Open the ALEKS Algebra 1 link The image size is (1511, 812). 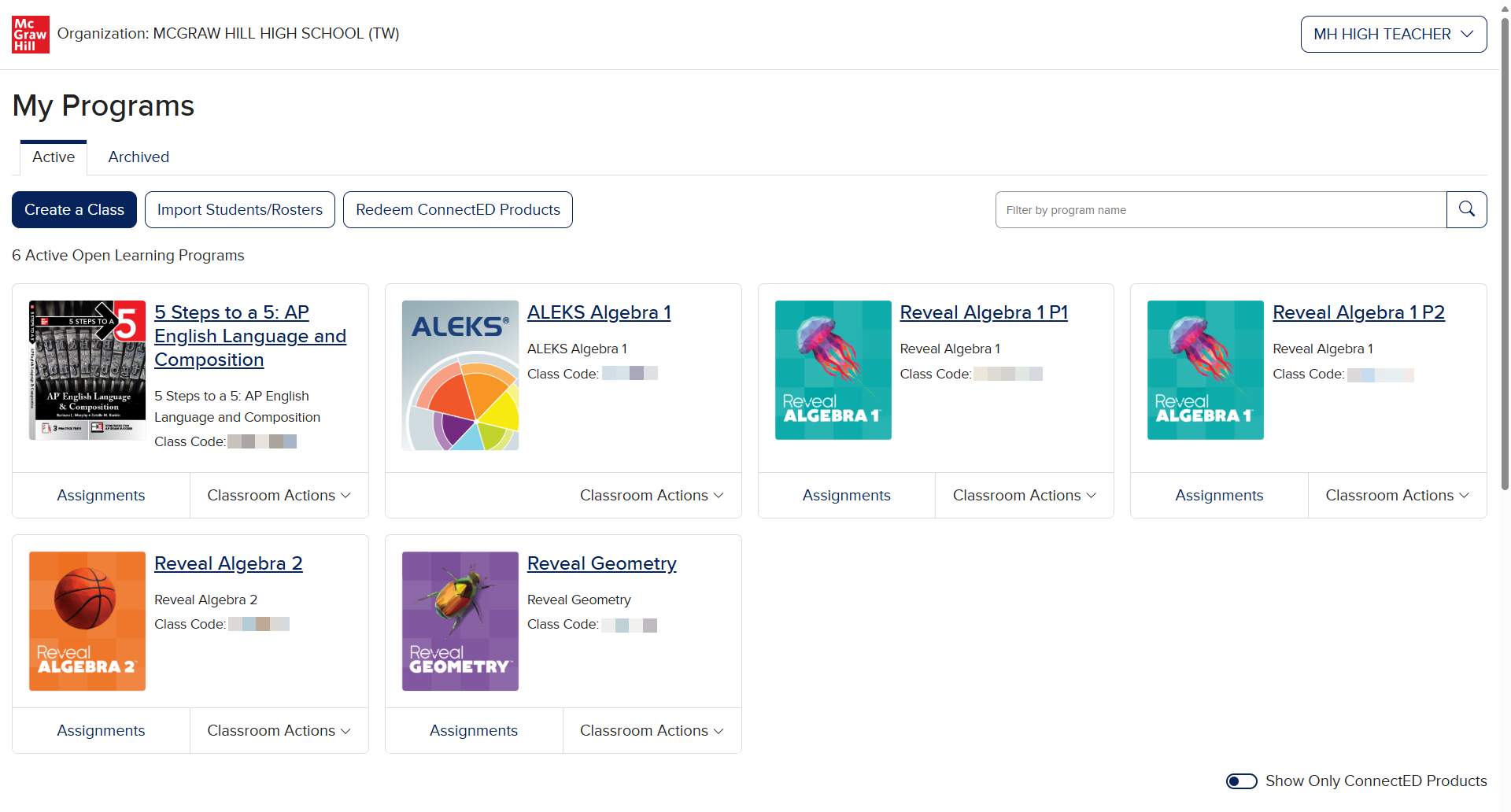click(x=599, y=312)
